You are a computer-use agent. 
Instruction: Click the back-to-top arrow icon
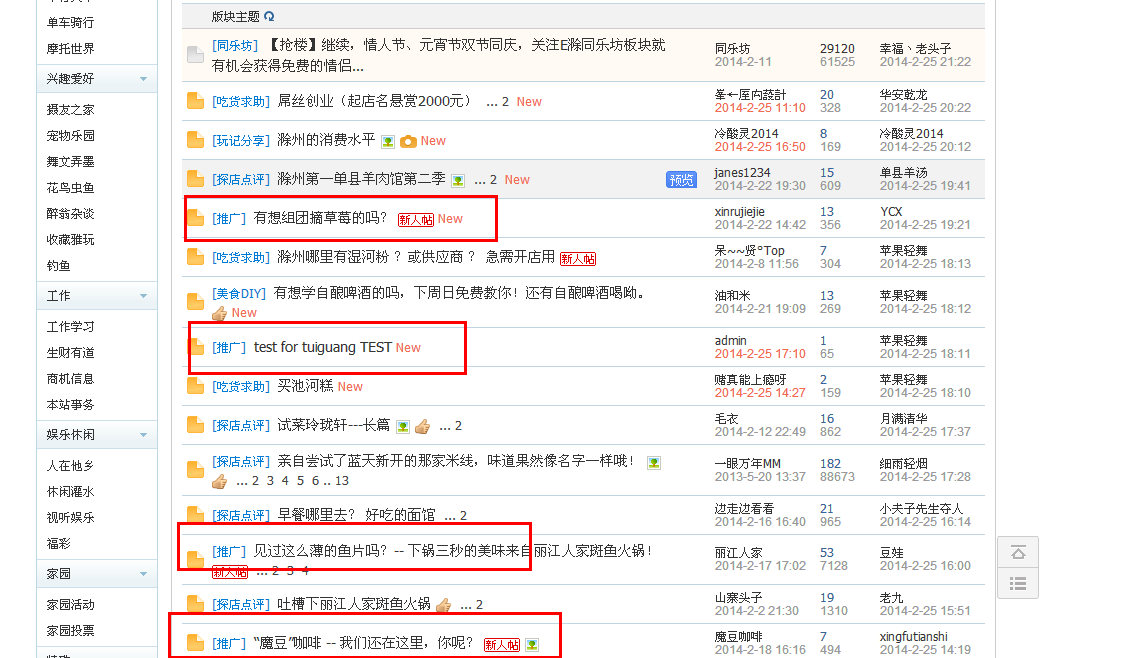pos(1018,553)
